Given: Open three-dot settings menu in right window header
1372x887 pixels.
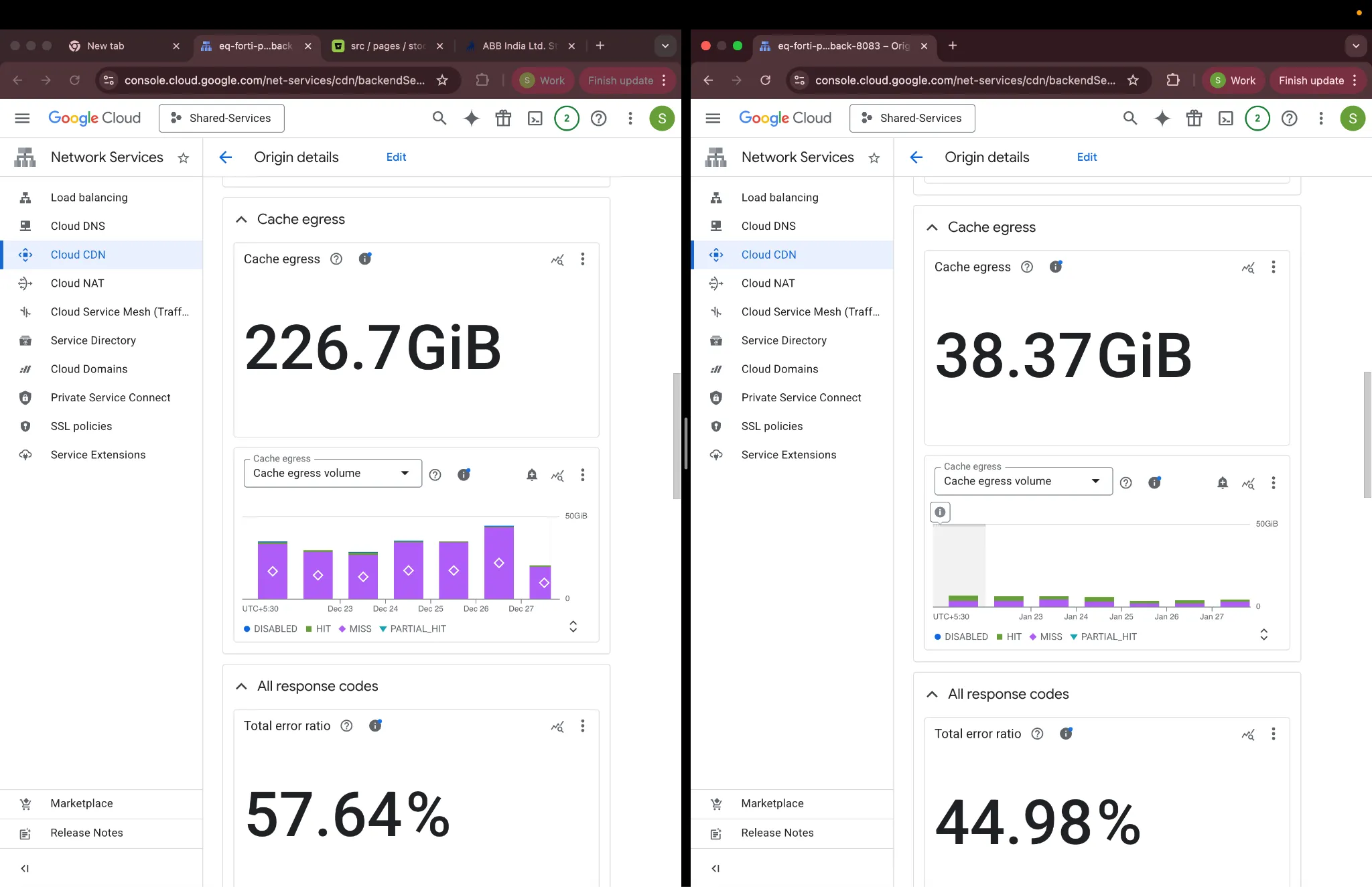Looking at the screenshot, I should [x=1321, y=119].
